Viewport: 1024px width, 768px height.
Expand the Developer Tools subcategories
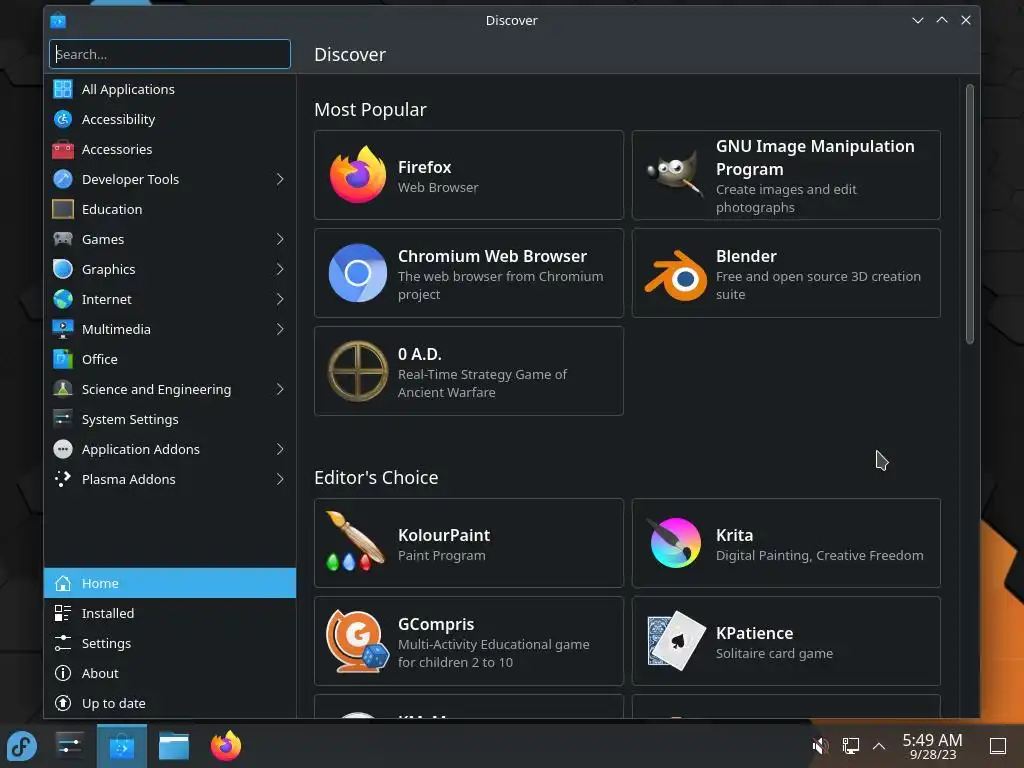(x=280, y=179)
